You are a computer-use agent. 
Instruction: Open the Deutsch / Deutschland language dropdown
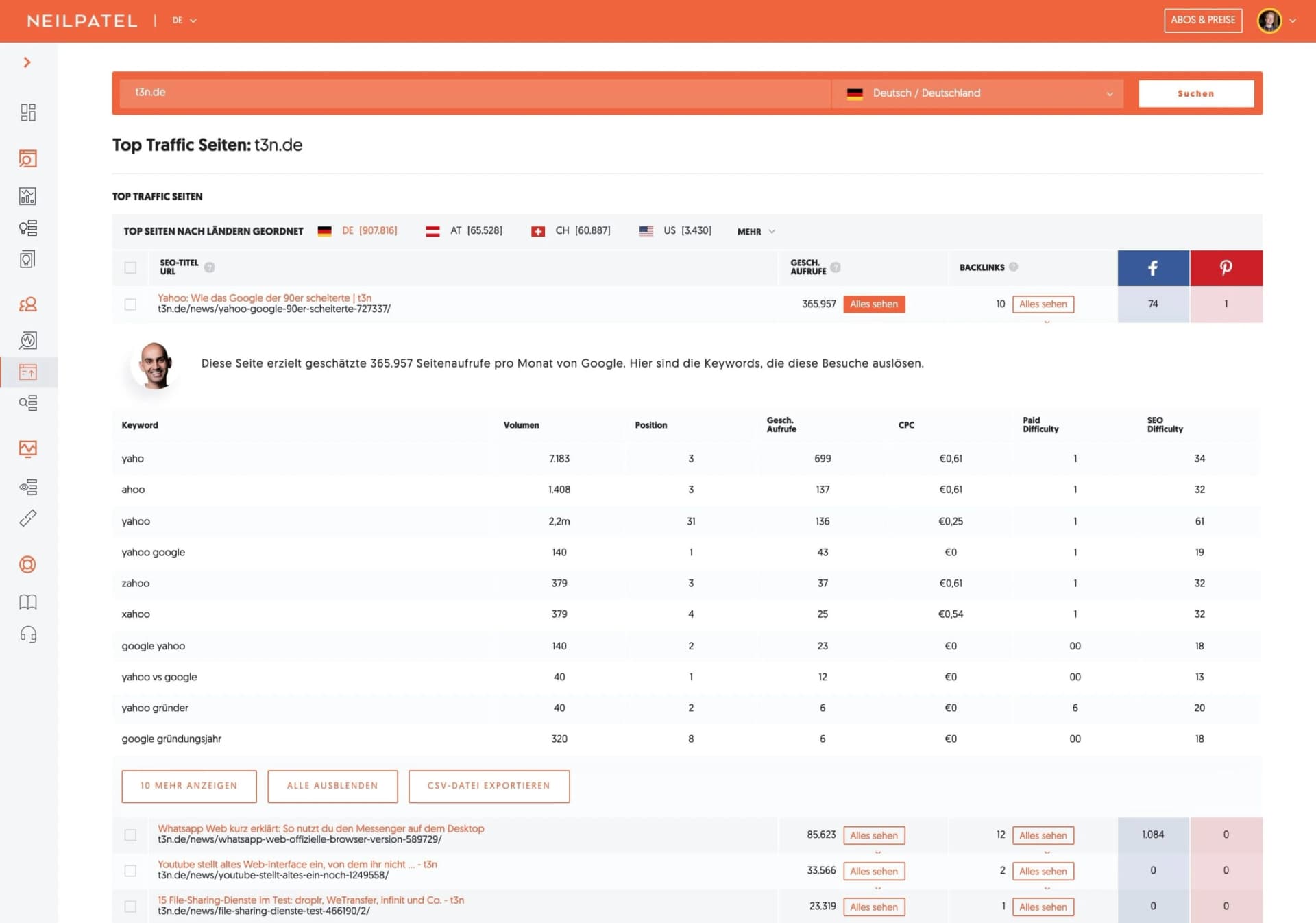(979, 93)
